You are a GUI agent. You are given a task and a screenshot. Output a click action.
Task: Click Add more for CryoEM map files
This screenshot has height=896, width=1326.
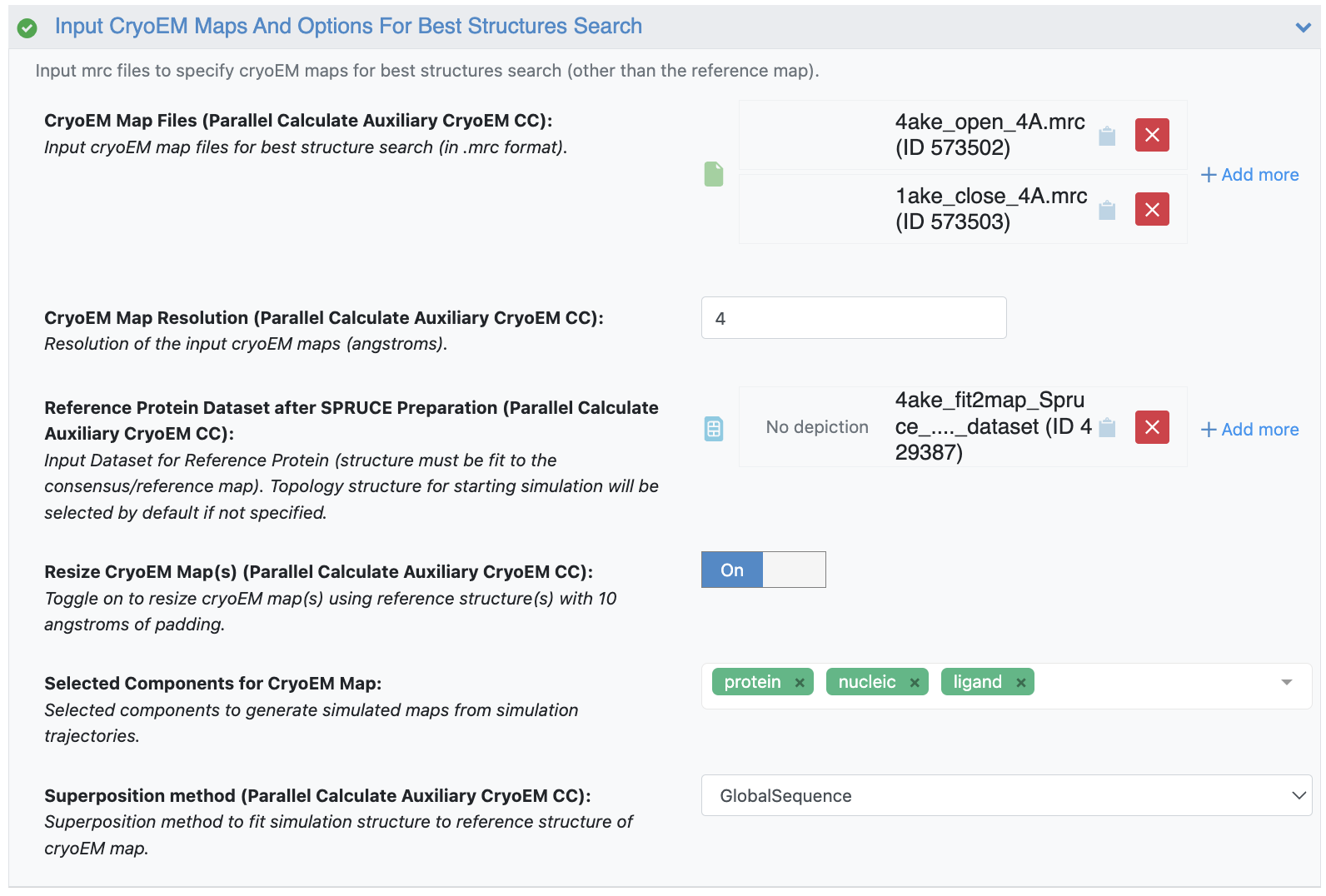[1249, 175]
